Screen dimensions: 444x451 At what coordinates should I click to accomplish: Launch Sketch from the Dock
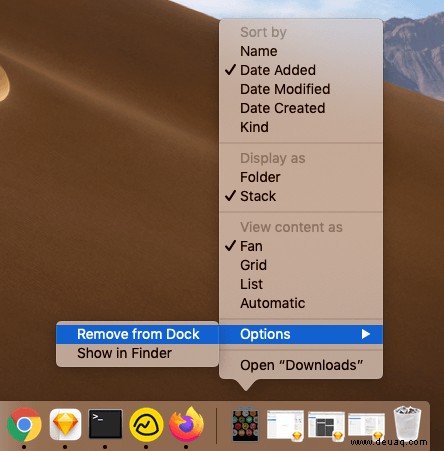[65, 424]
